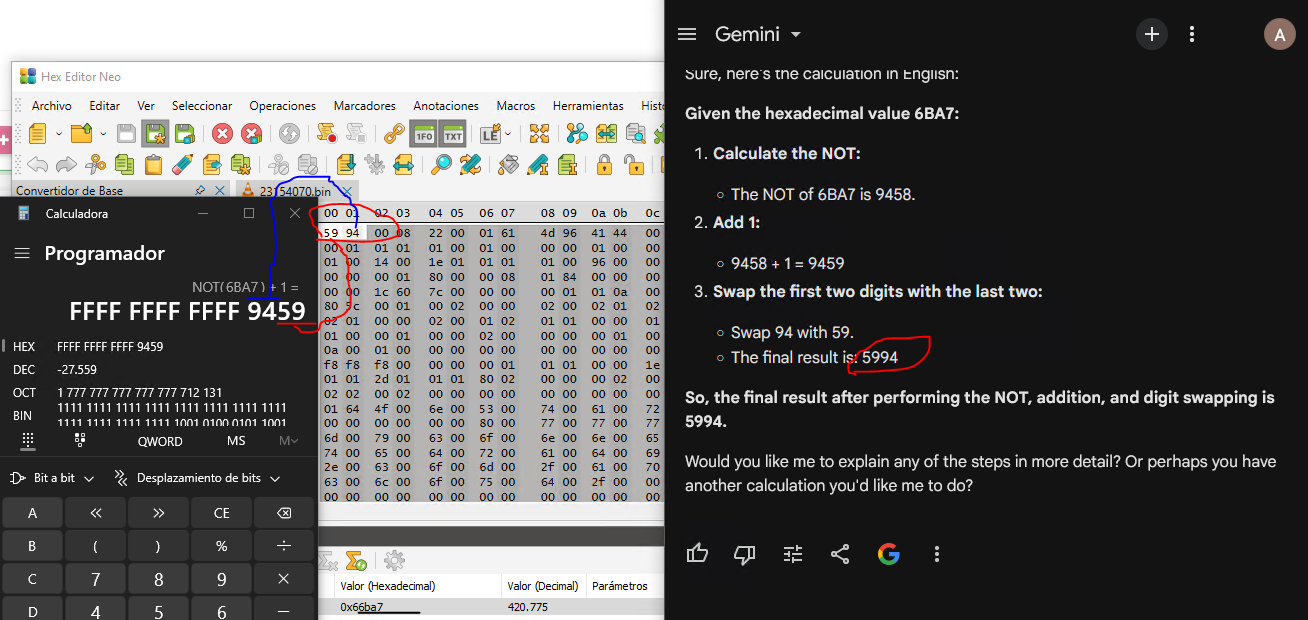This screenshot has width=1308, height=620.
Task: Select the HEX base row in calculator
Action: 158,346
